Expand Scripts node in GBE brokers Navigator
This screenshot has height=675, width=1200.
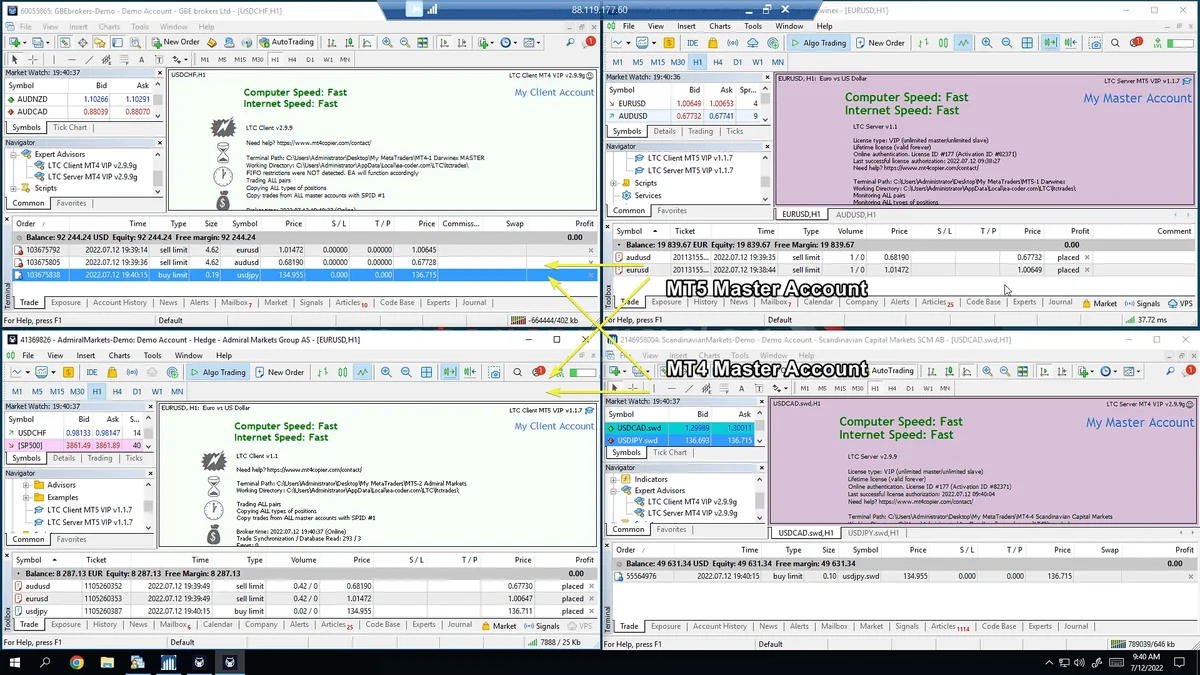click(x=14, y=188)
